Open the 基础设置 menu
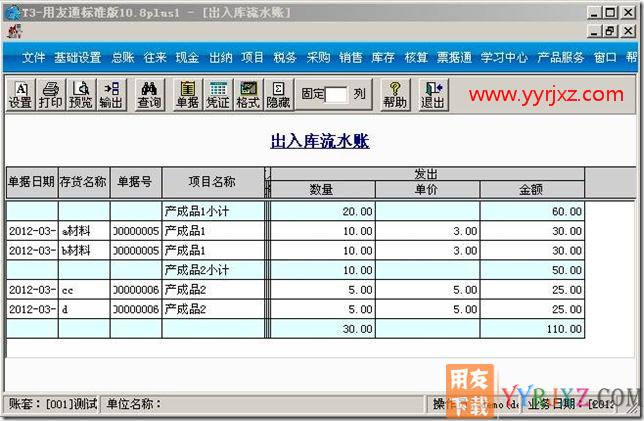The image size is (644, 421). click(x=78, y=58)
